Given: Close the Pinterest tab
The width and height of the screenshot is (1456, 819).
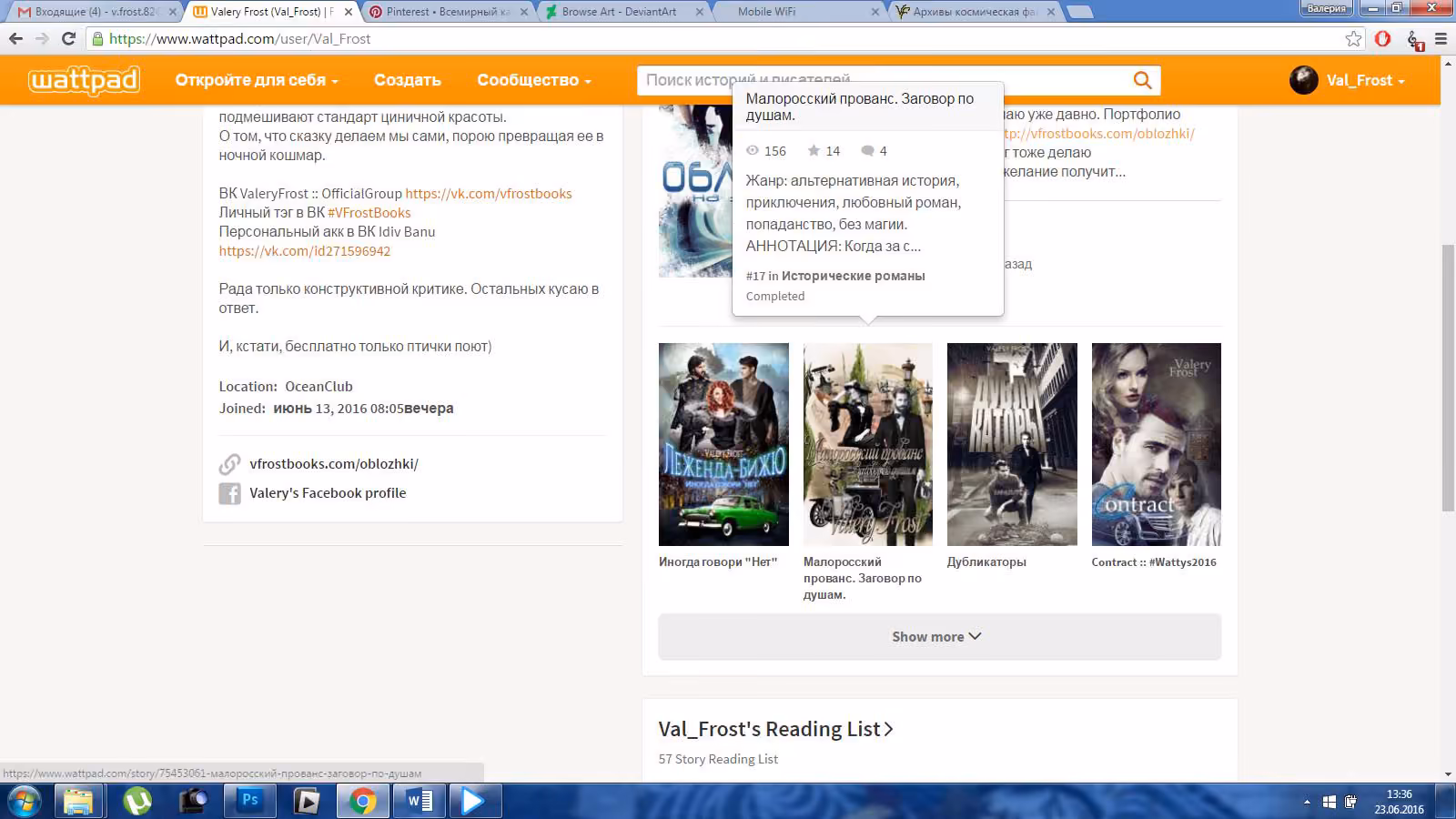Looking at the screenshot, I should [524, 12].
